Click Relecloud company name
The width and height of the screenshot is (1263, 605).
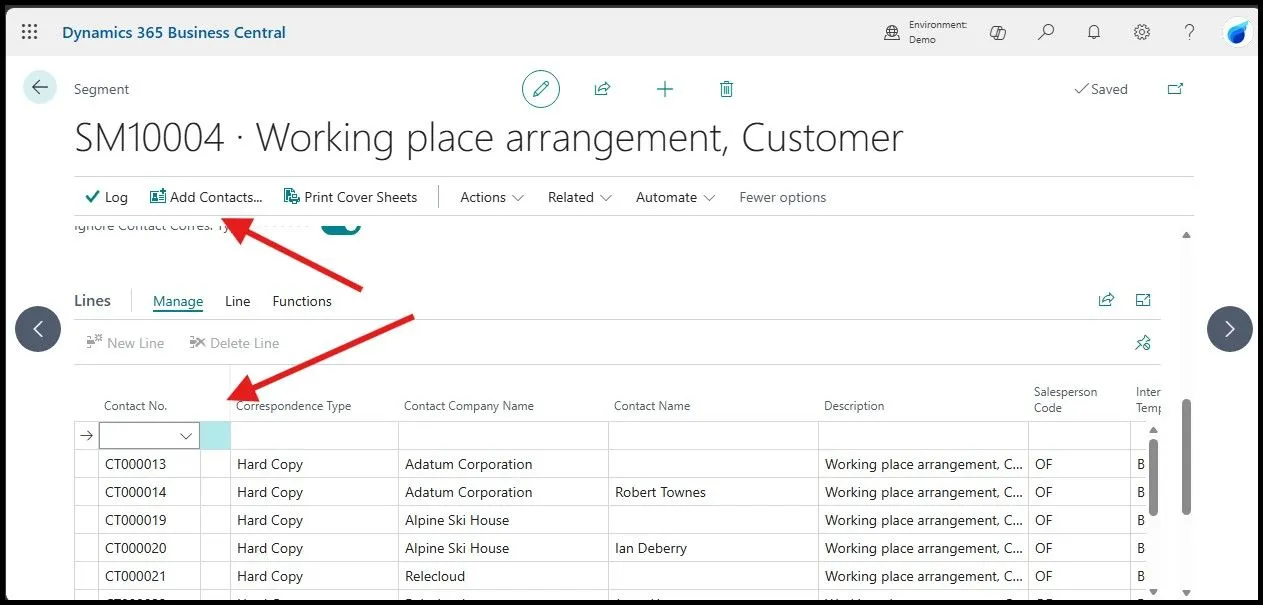[435, 576]
